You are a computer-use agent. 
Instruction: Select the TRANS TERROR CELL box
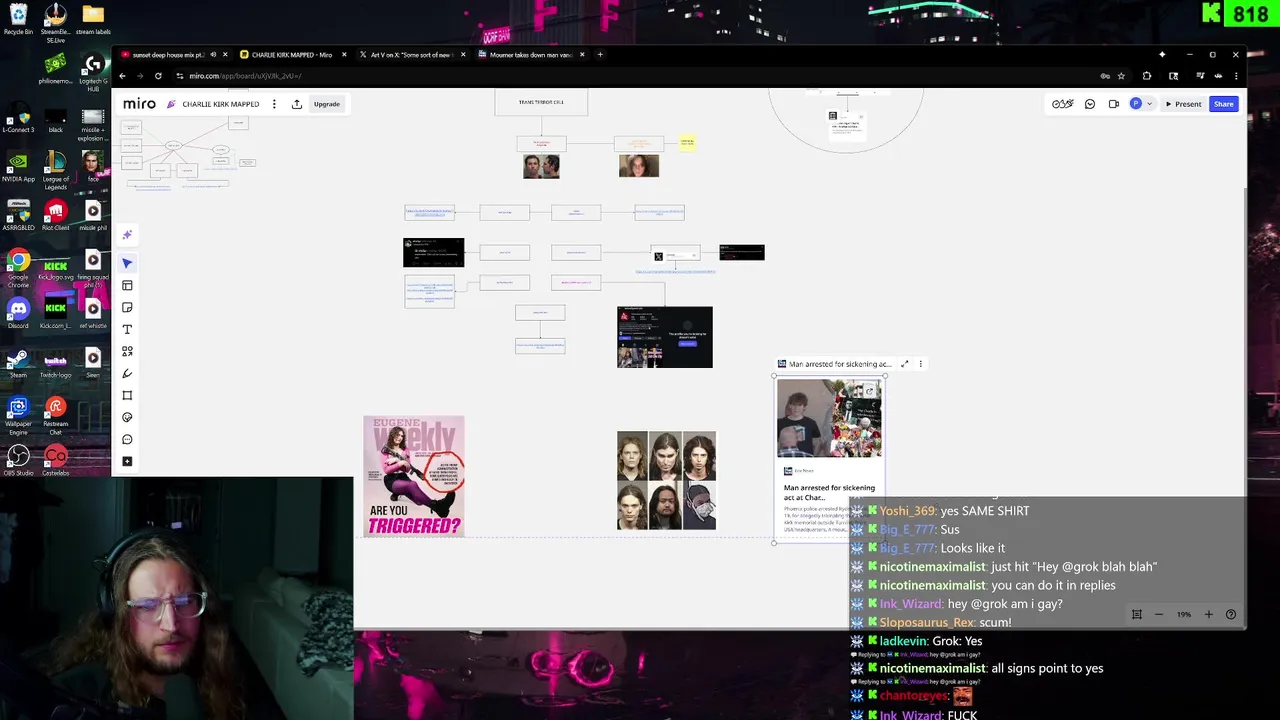click(541, 102)
